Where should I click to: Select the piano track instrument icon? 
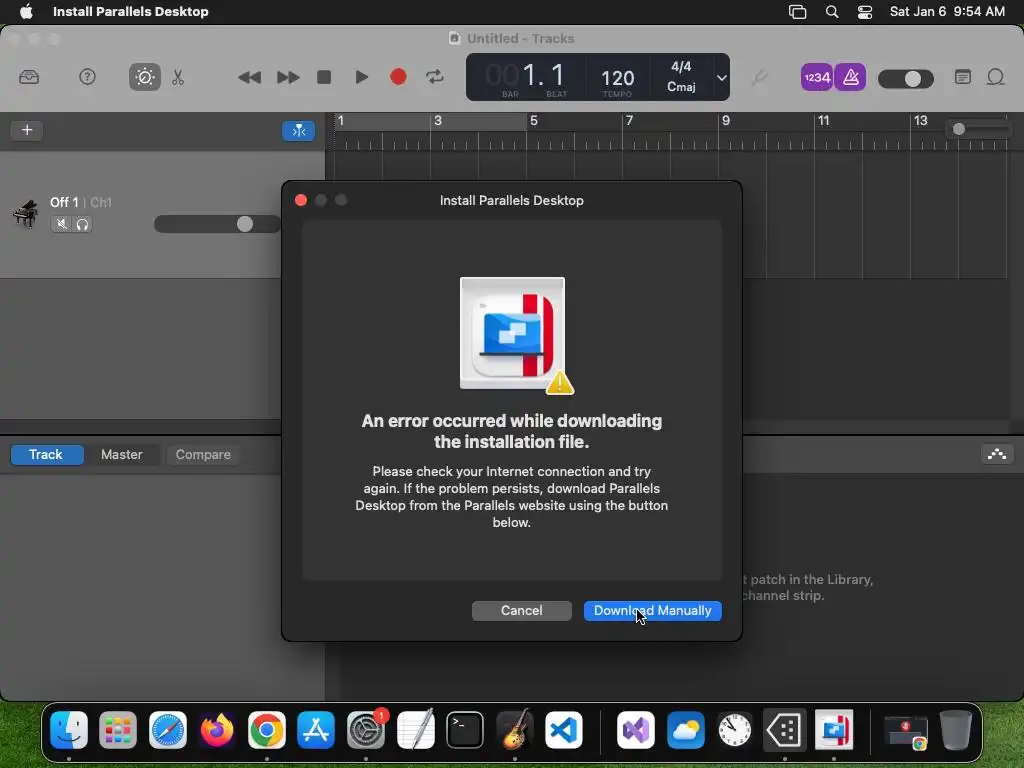click(25, 214)
